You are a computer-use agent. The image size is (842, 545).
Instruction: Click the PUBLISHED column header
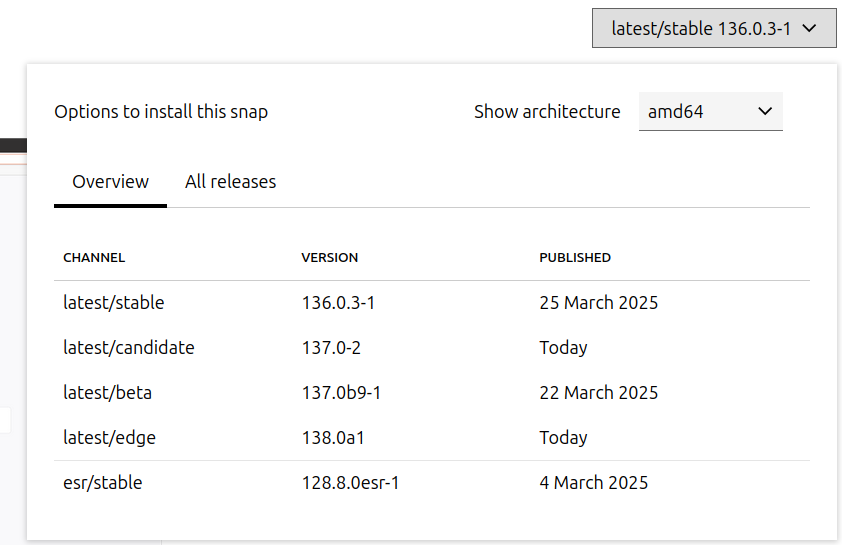574,257
